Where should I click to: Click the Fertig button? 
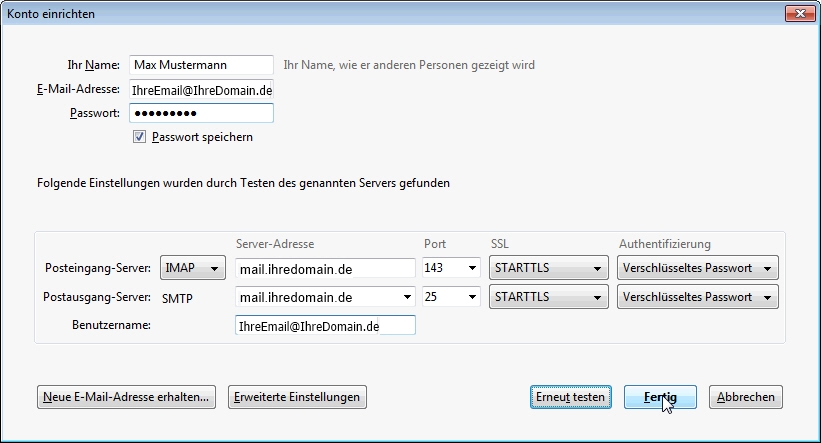660,397
